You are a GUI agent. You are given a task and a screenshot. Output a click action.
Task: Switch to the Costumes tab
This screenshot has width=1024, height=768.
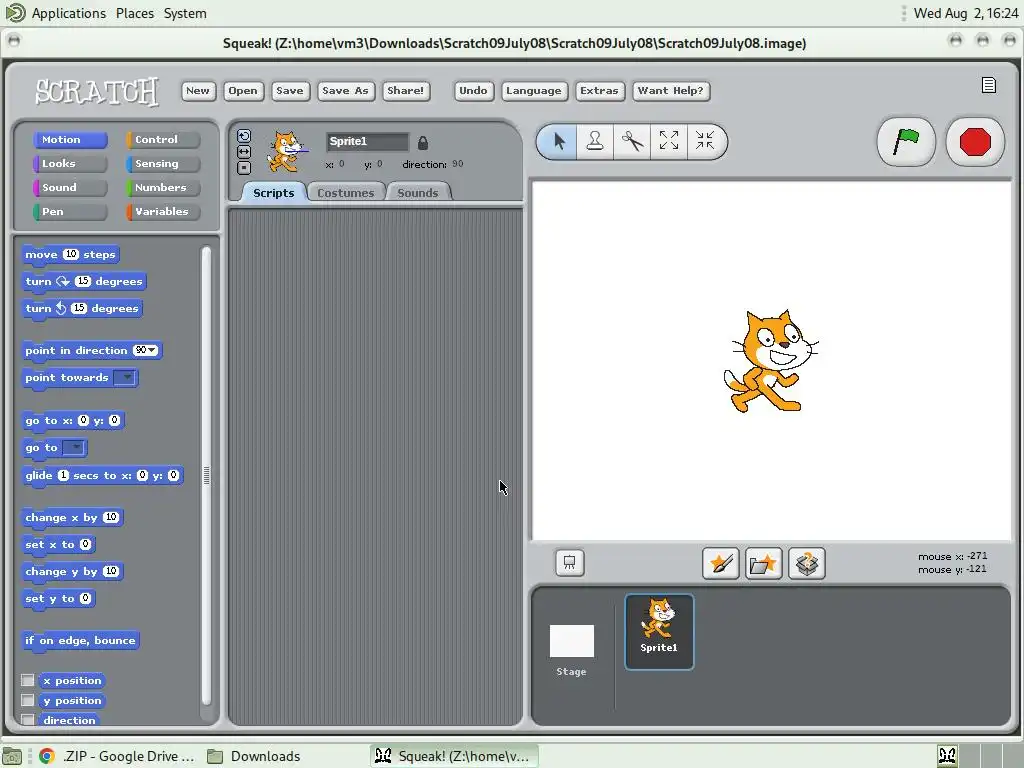pos(345,193)
